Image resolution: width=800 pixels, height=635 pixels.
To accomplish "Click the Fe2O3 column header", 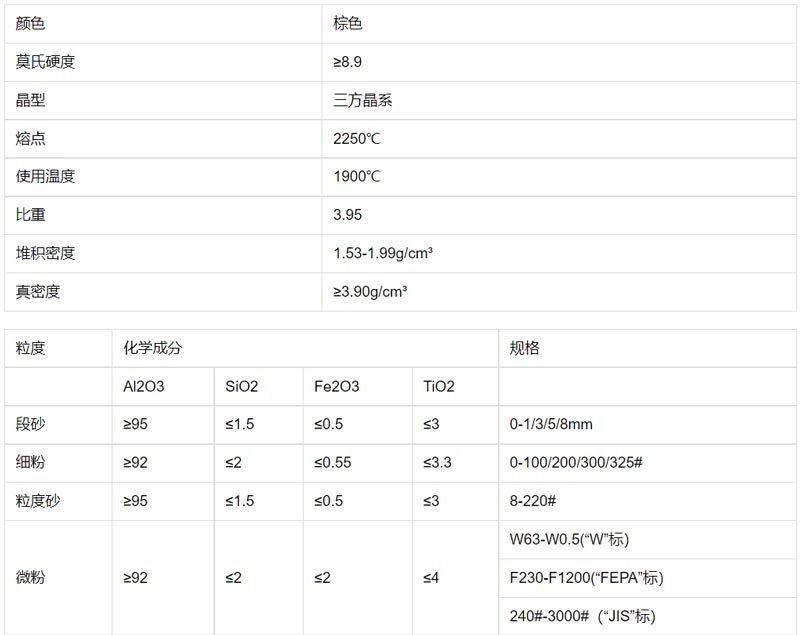I will click(337, 386).
